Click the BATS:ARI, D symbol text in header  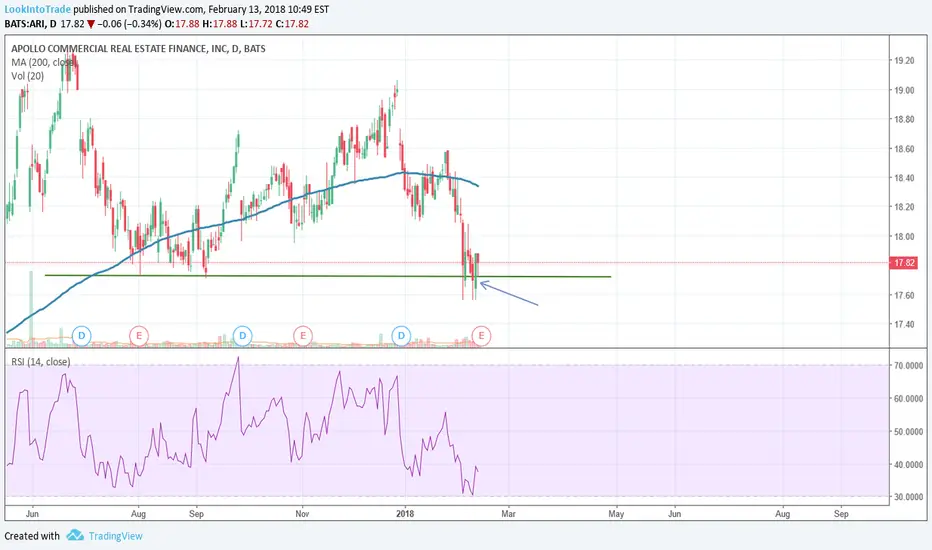(30, 24)
